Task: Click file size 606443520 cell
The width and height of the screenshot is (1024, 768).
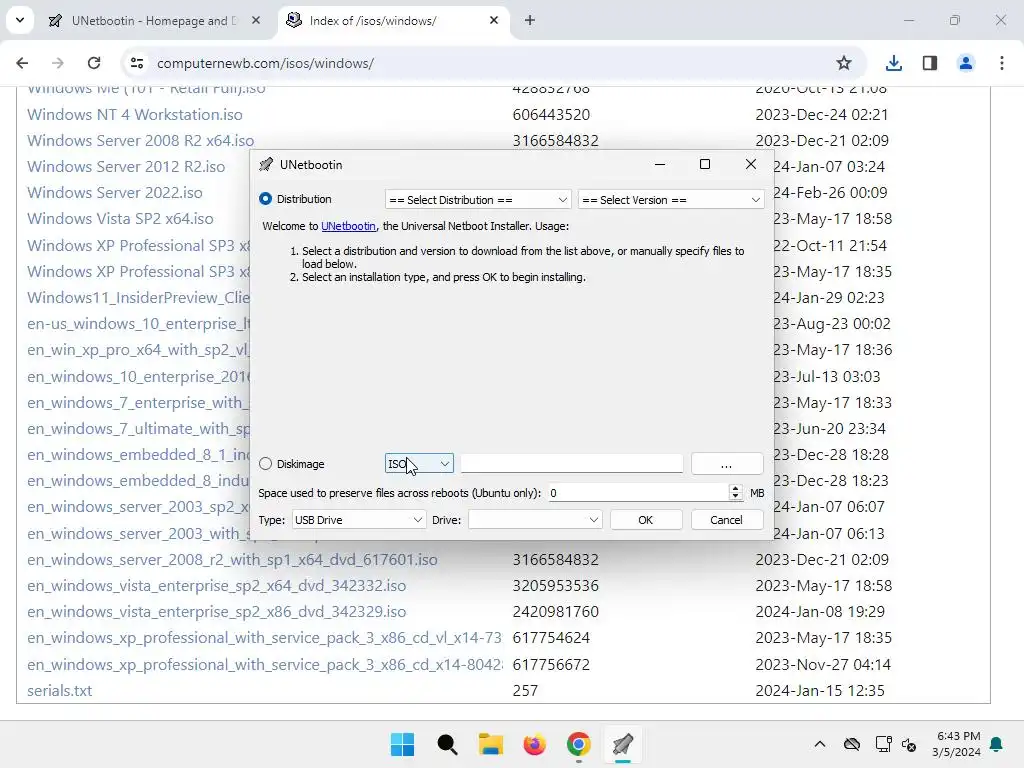Action: [551, 114]
